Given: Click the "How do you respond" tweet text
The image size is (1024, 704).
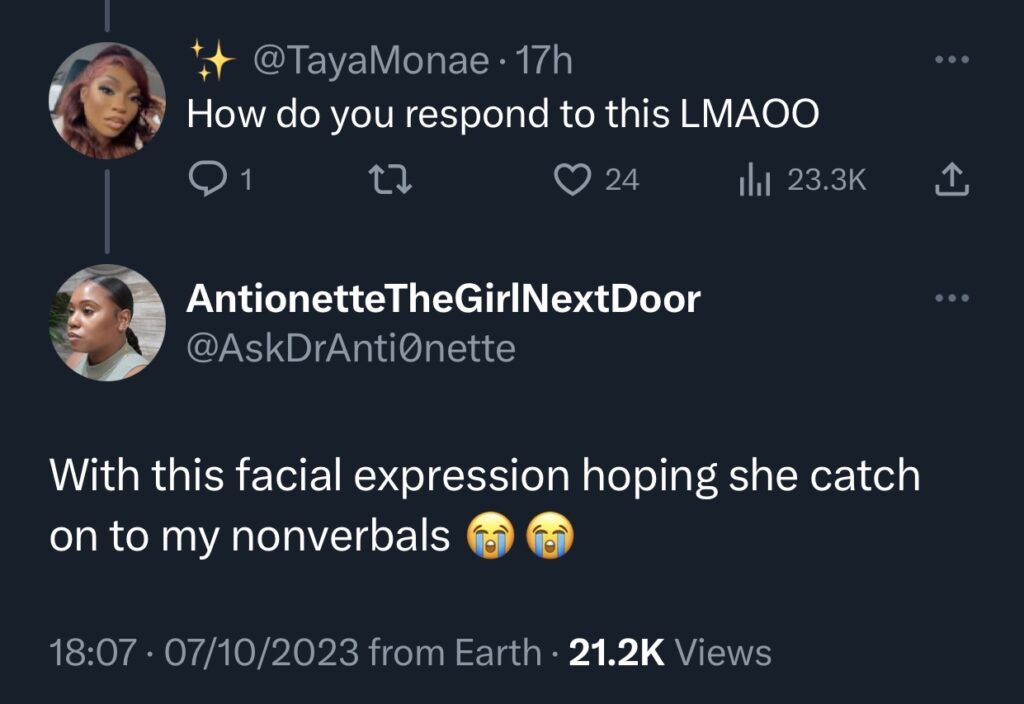Looking at the screenshot, I should click(x=503, y=115).
